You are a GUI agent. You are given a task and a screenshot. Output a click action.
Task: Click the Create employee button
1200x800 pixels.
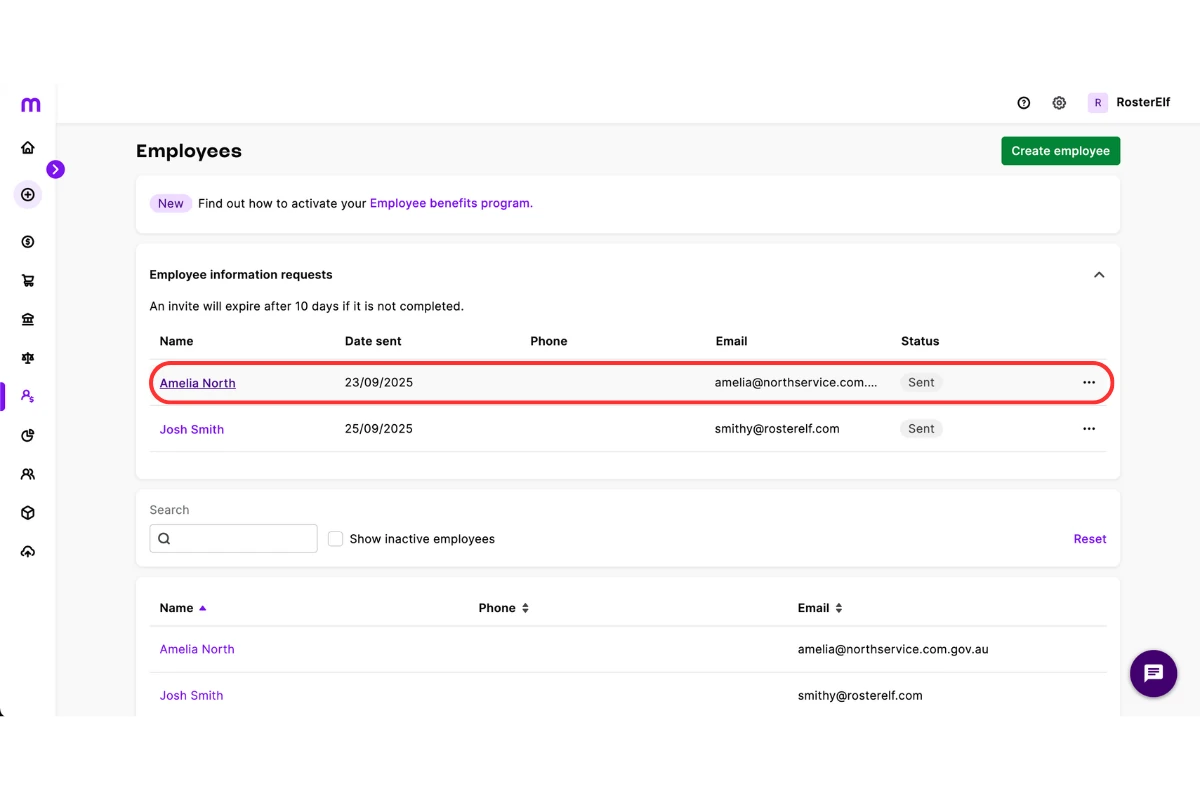(x=1061, y=151)
